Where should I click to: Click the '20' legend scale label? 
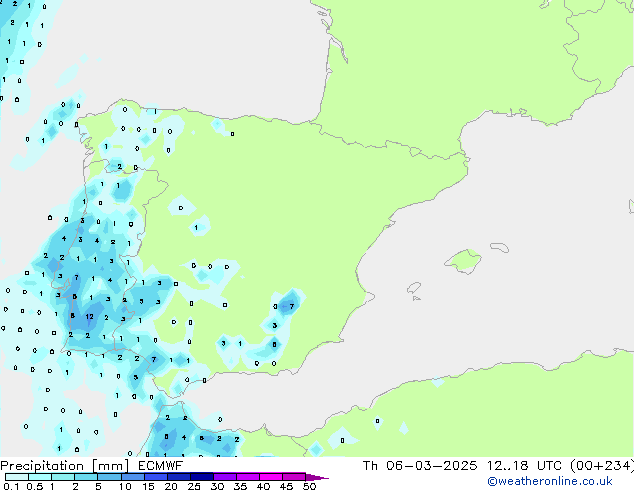(x=171, y=486)
